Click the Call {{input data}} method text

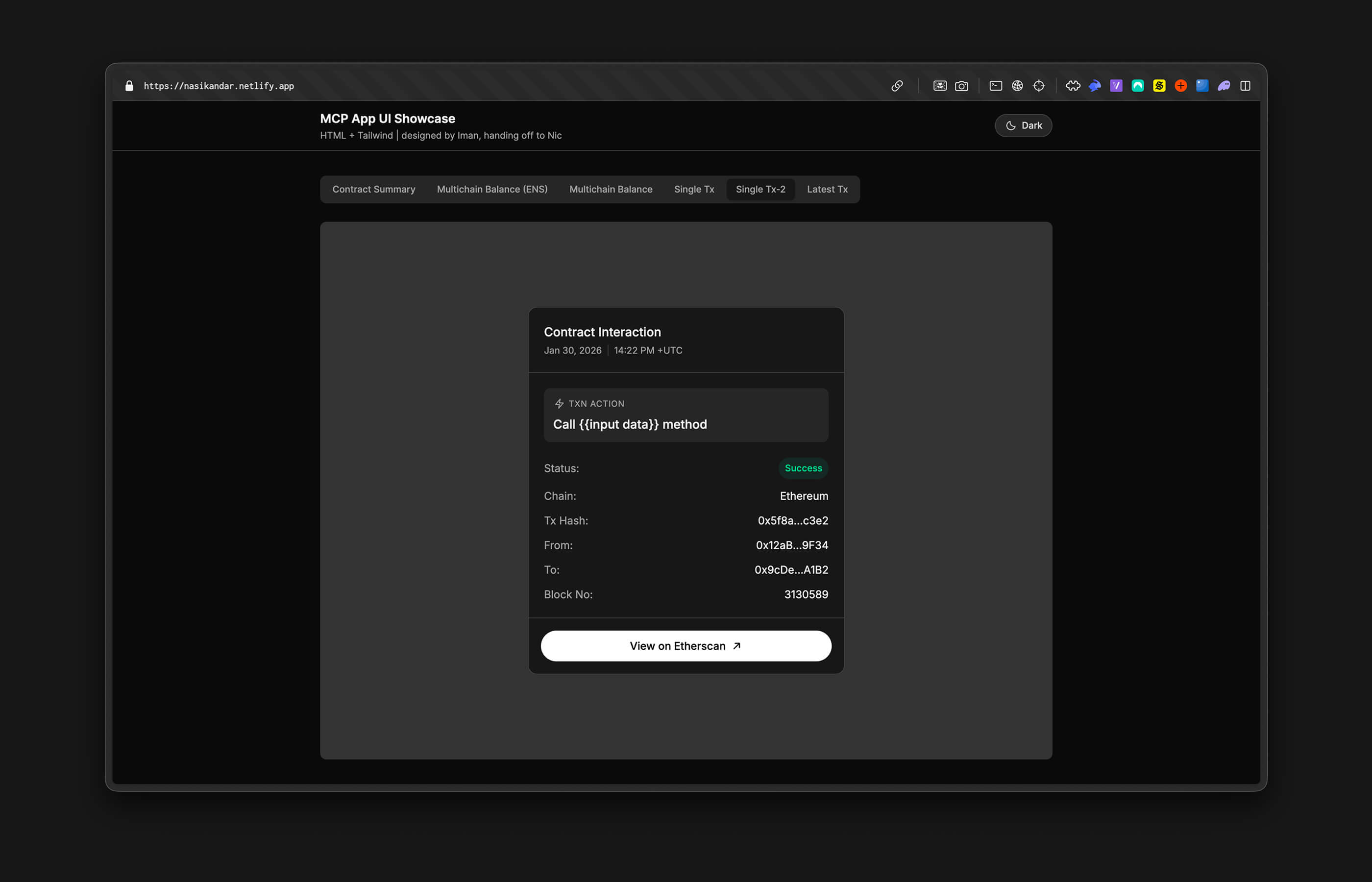coord(629,424)
